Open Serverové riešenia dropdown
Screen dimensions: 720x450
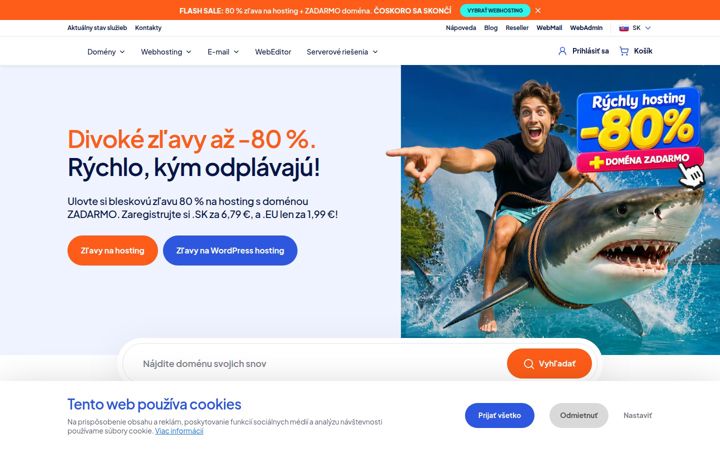click(x=342, y=52)
